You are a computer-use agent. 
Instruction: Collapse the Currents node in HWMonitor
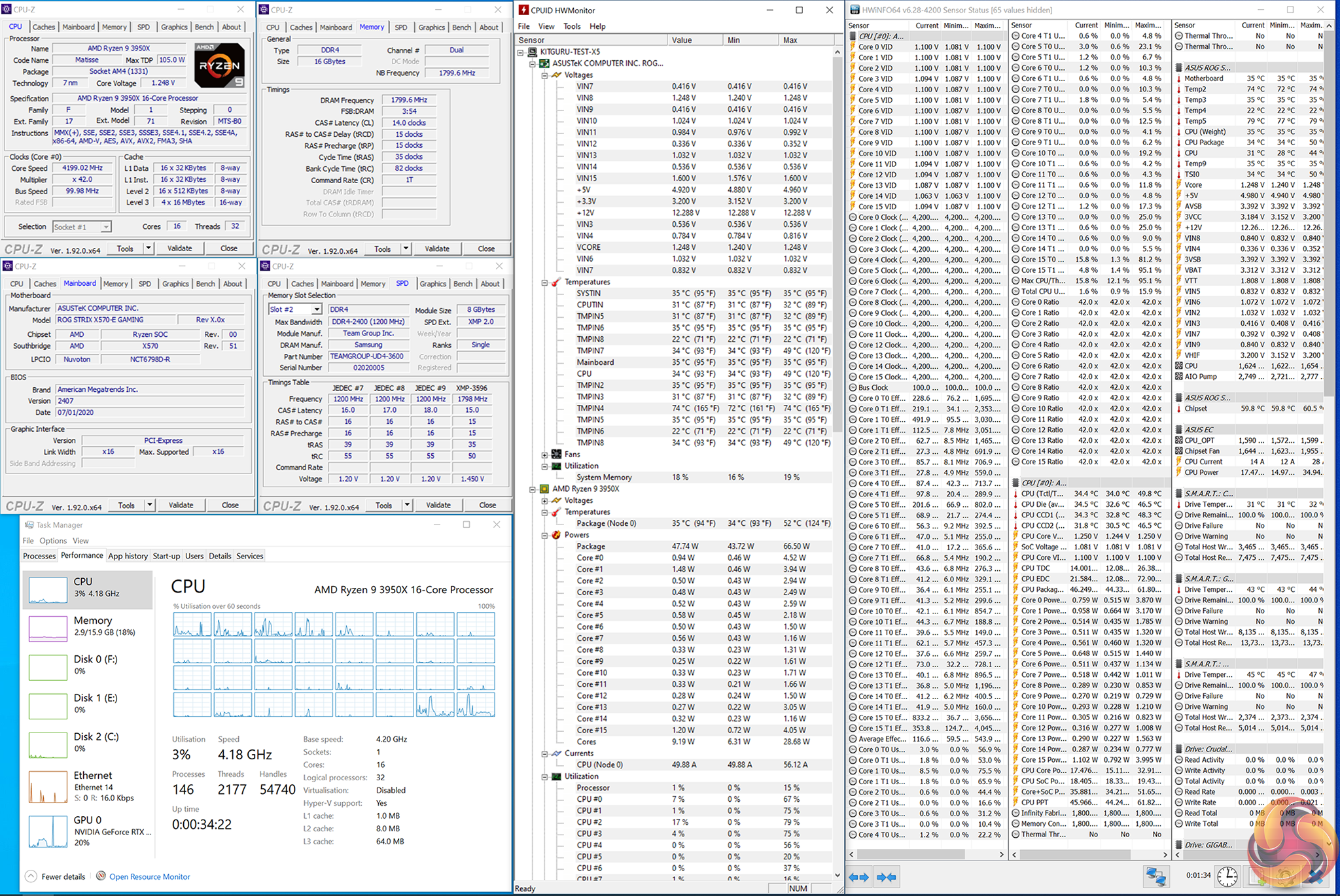click(544, 753)
